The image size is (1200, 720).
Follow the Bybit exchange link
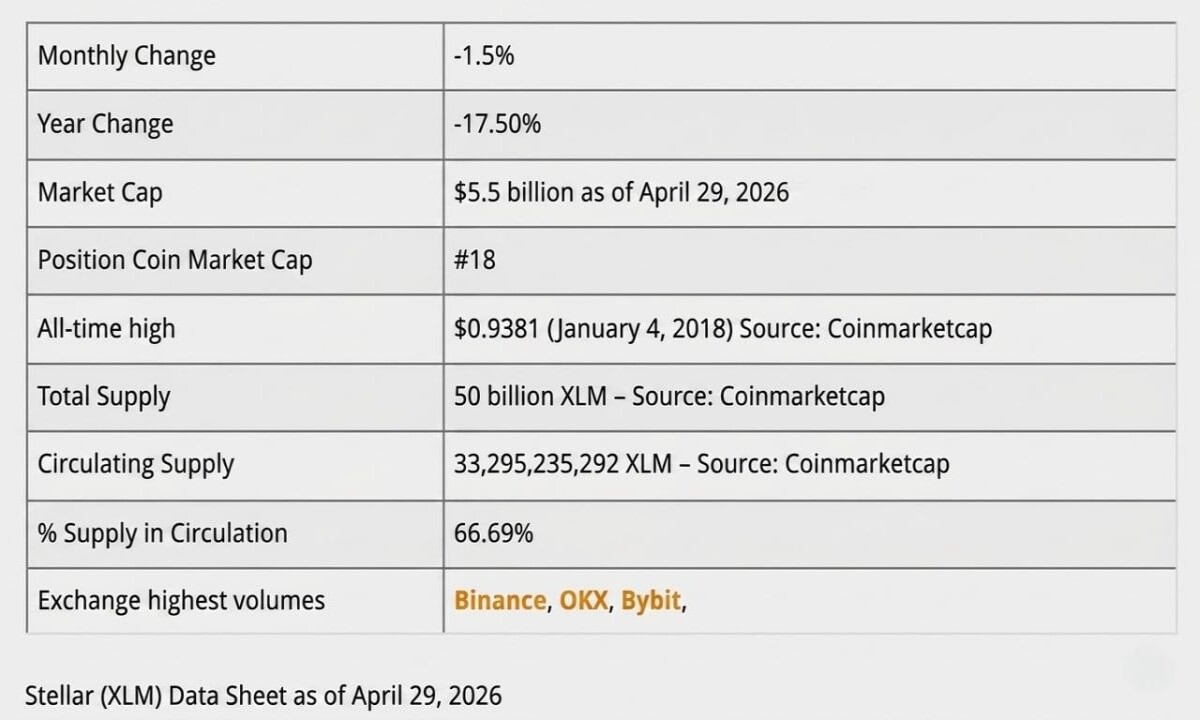tap(651, 601)
